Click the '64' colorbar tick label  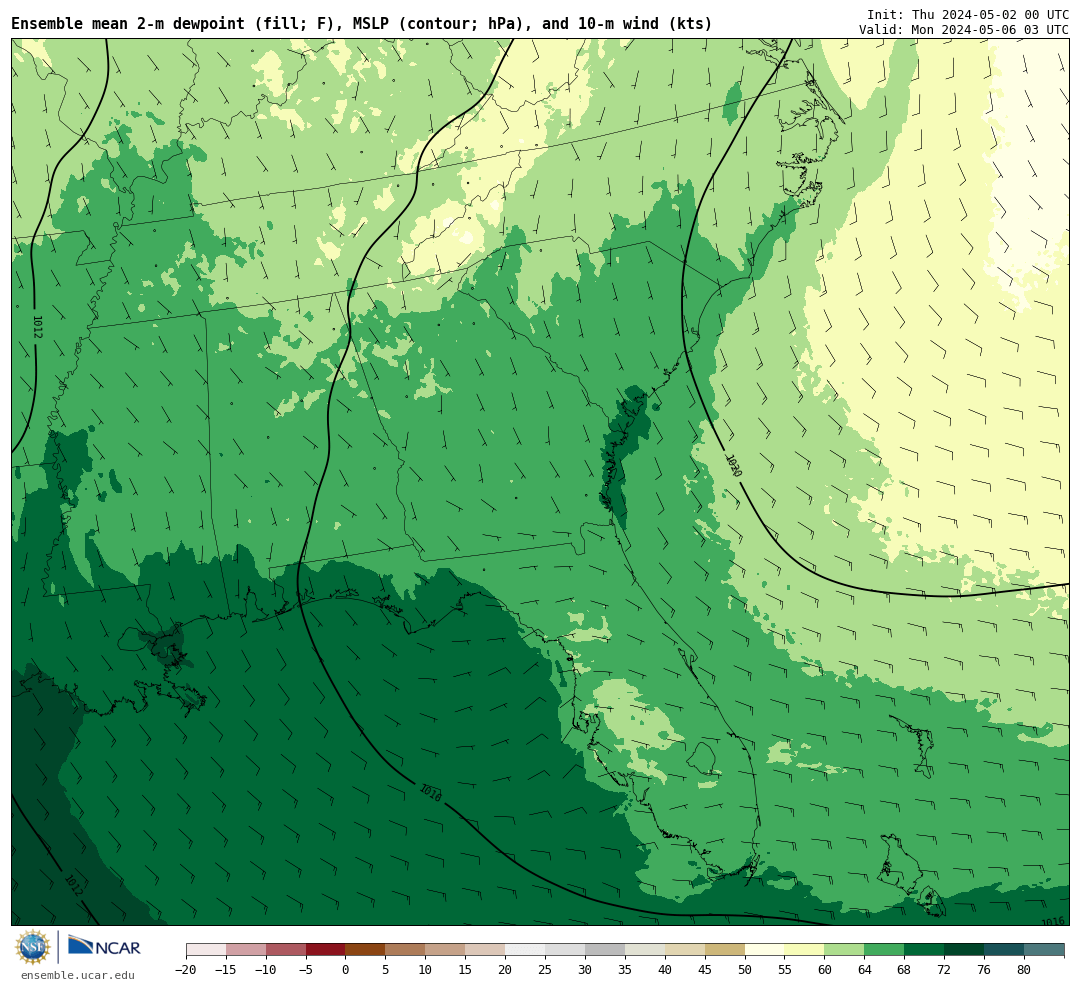point(865,970)
